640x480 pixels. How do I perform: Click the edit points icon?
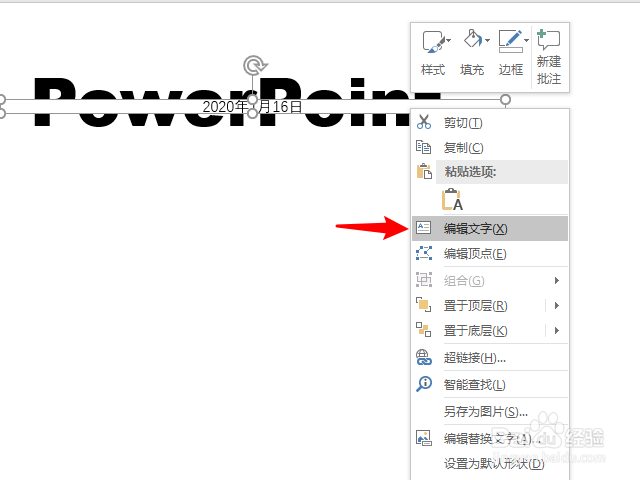tap(424, 253)
